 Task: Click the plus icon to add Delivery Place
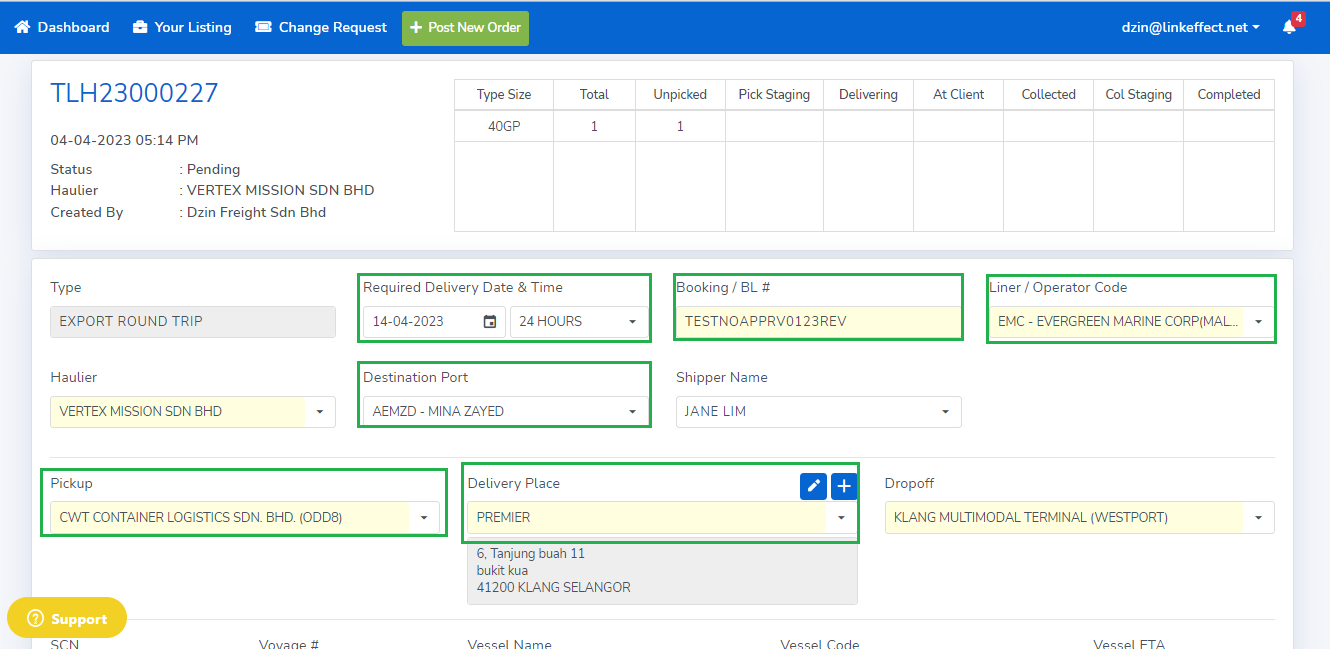[844, 486]
